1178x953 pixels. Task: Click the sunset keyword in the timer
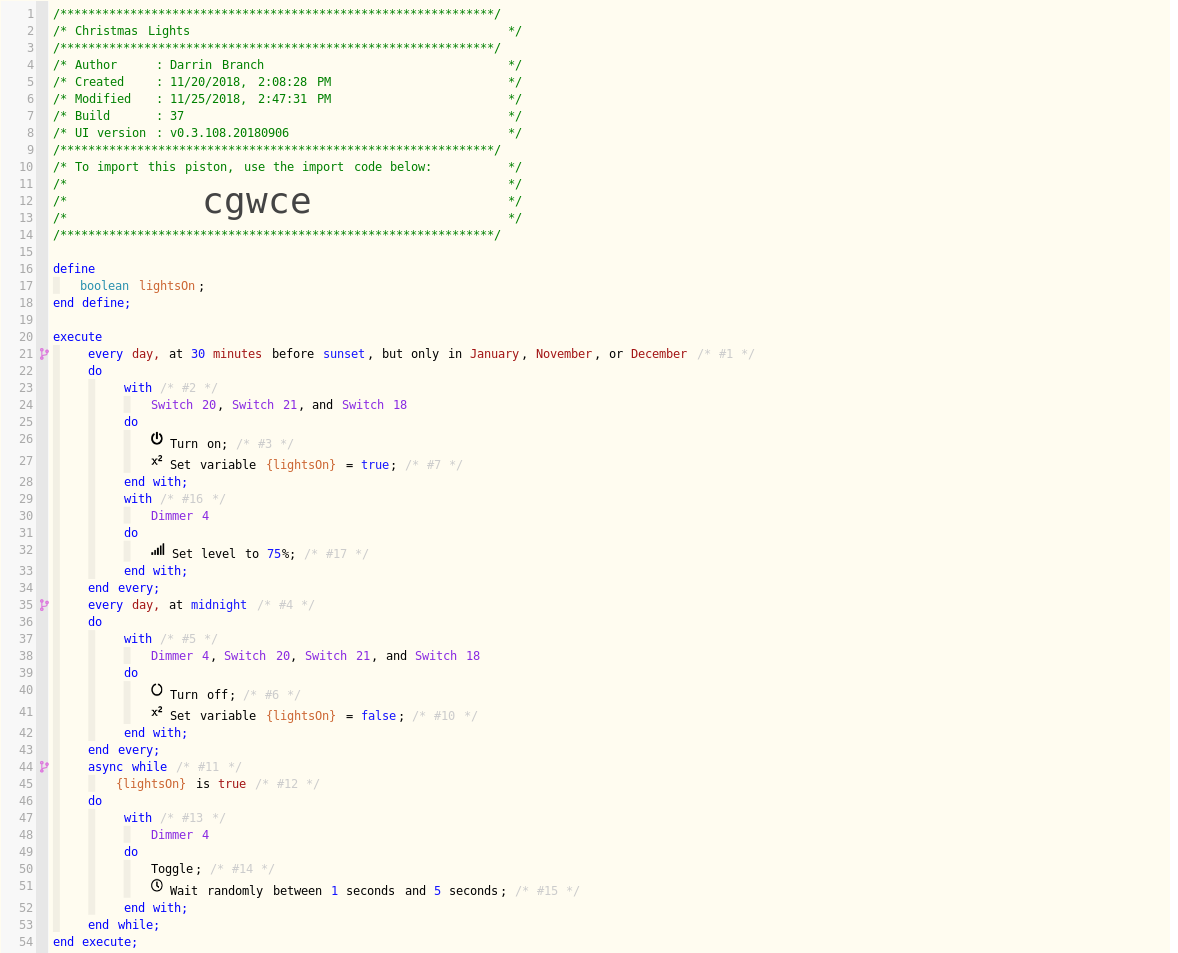tap(344, 354)
